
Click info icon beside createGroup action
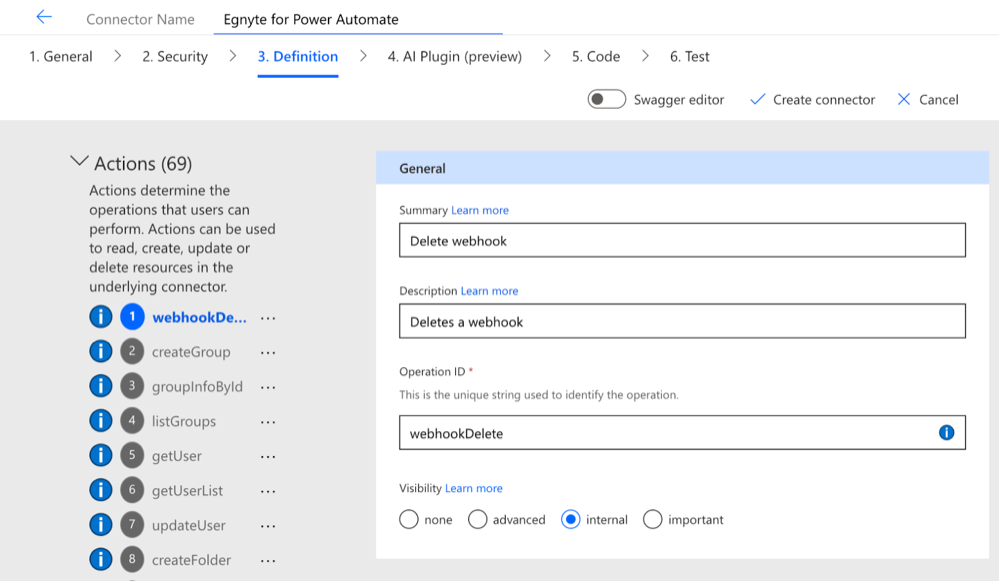click(101, 351)
